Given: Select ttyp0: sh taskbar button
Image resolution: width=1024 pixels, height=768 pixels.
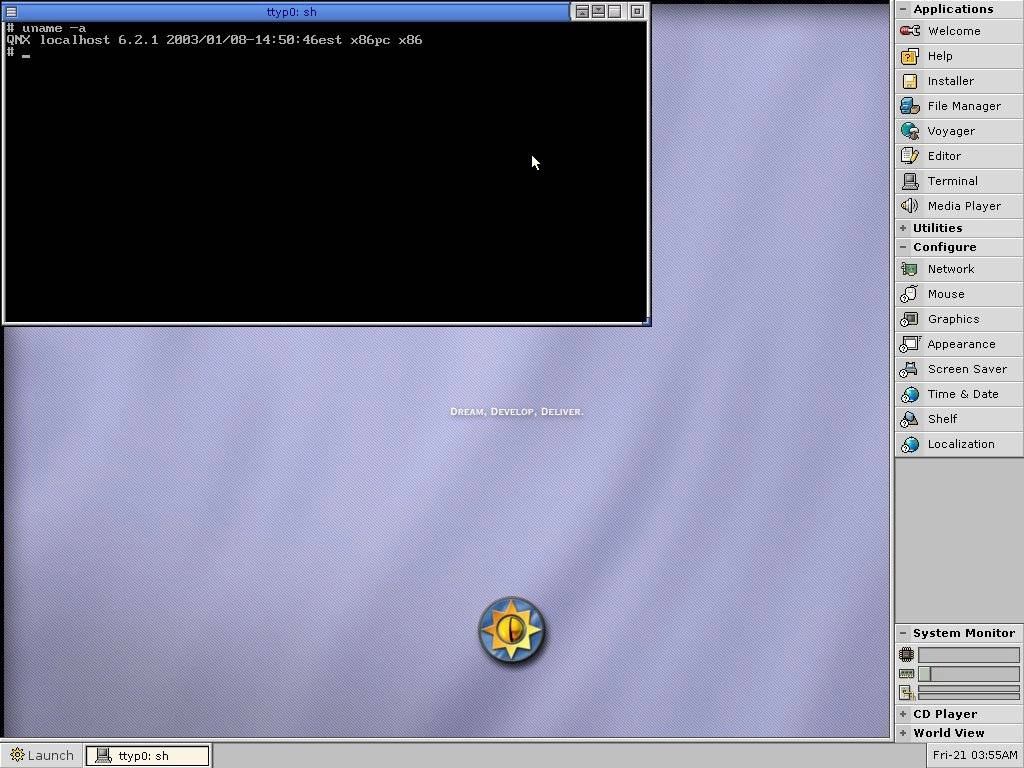Looking at the screenshot, I should (148, 756).
